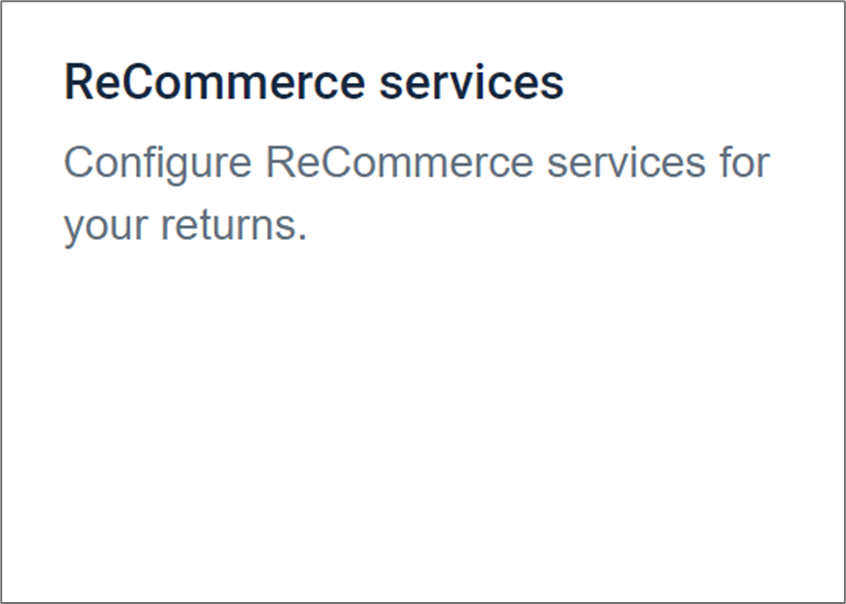This screenshot has height=604, width=846.
Task: Click the capital 'R' starting the card title
Action: tap(77, 83)
